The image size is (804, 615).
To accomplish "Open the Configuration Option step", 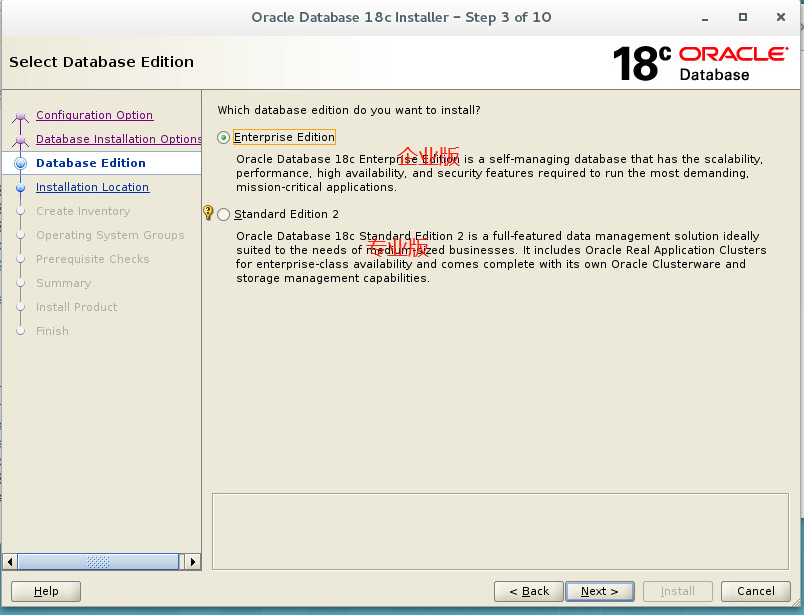I will click(95, 115).
